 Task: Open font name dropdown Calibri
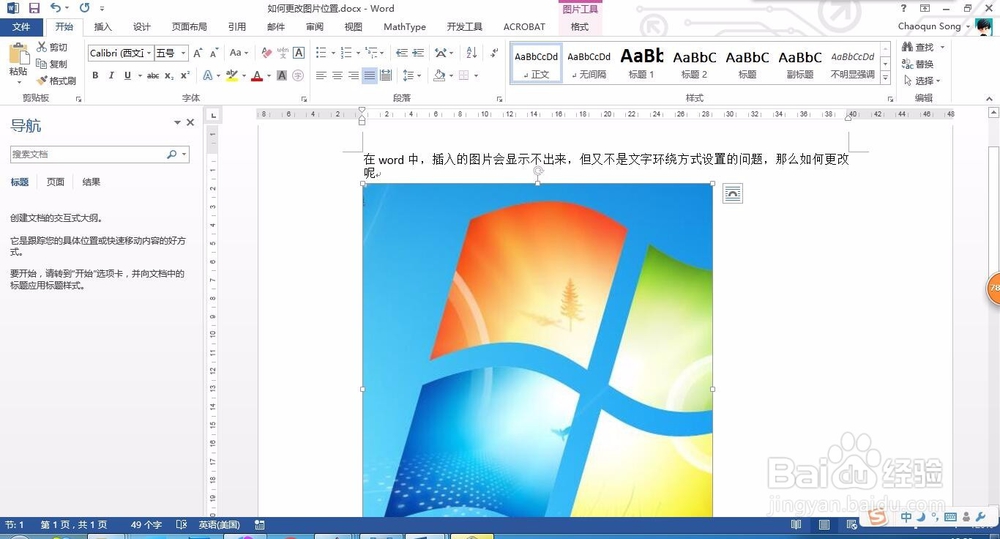[149, 53]
